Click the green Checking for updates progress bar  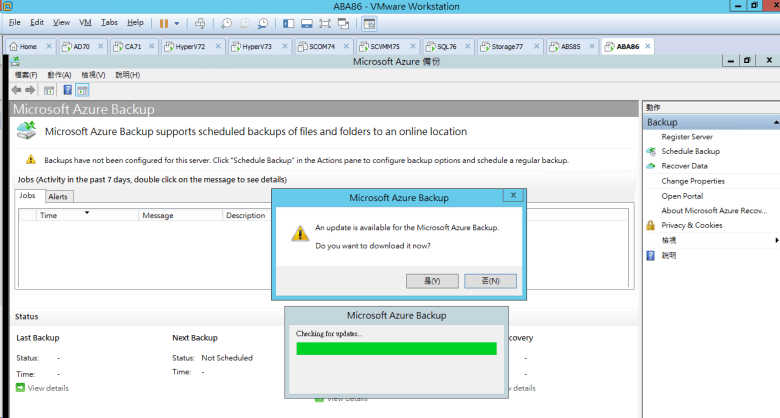tap(396, 348)
